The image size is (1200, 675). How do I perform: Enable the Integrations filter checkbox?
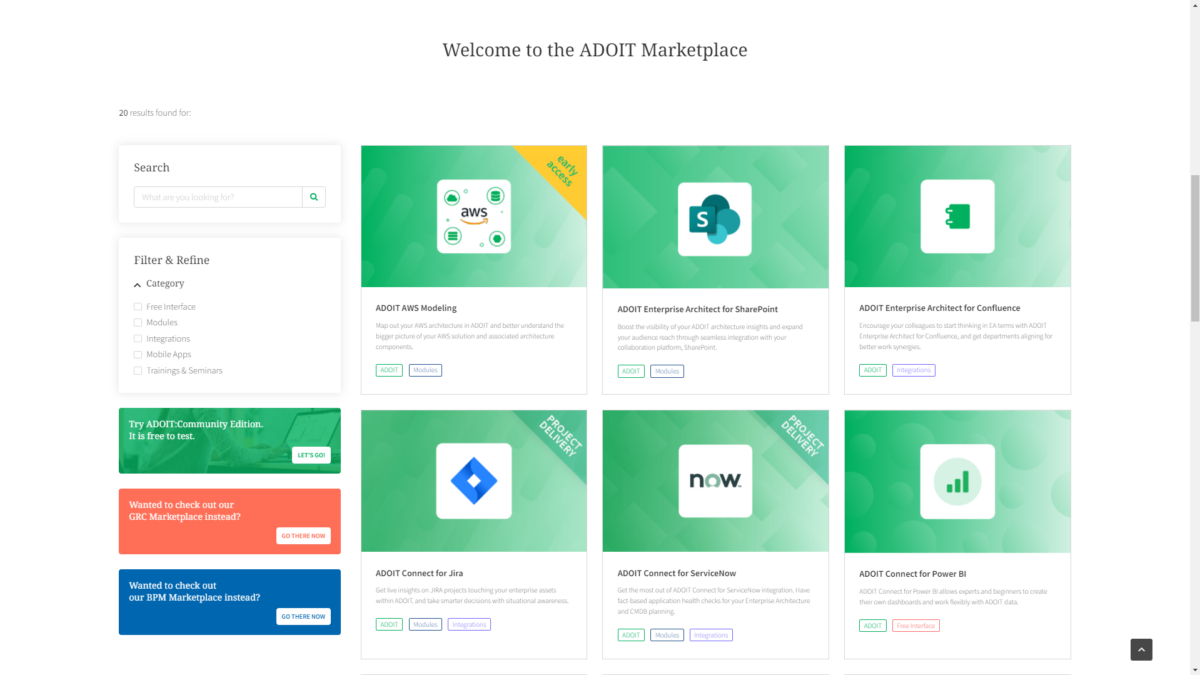[x=137, y=338]
